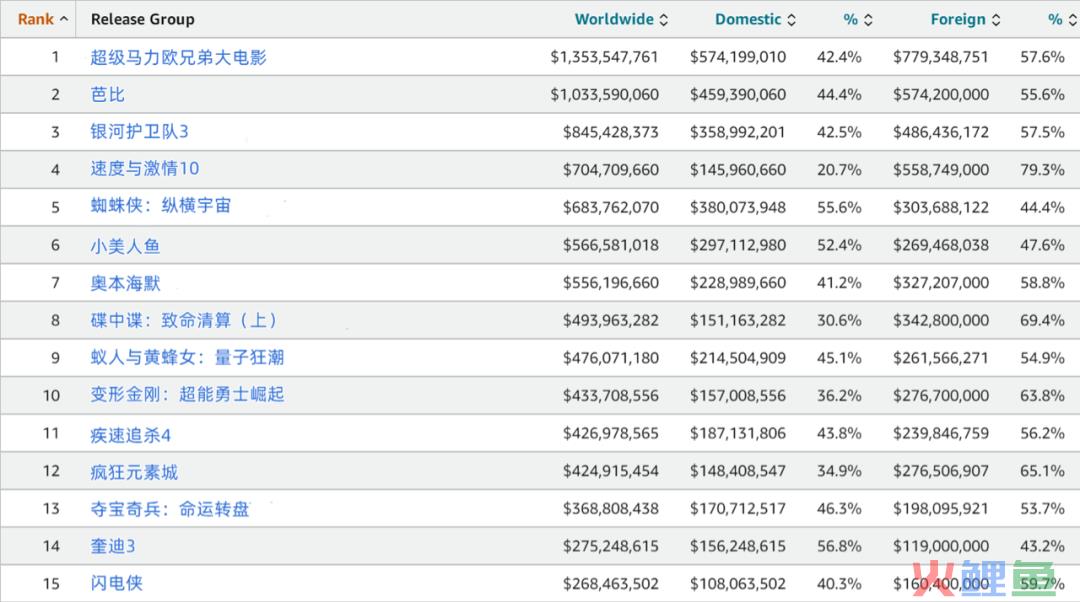The width and height of the screenshot is (1080, 602).
Task: Sort table by Domestic gross
Action: [x=748, y=19]
